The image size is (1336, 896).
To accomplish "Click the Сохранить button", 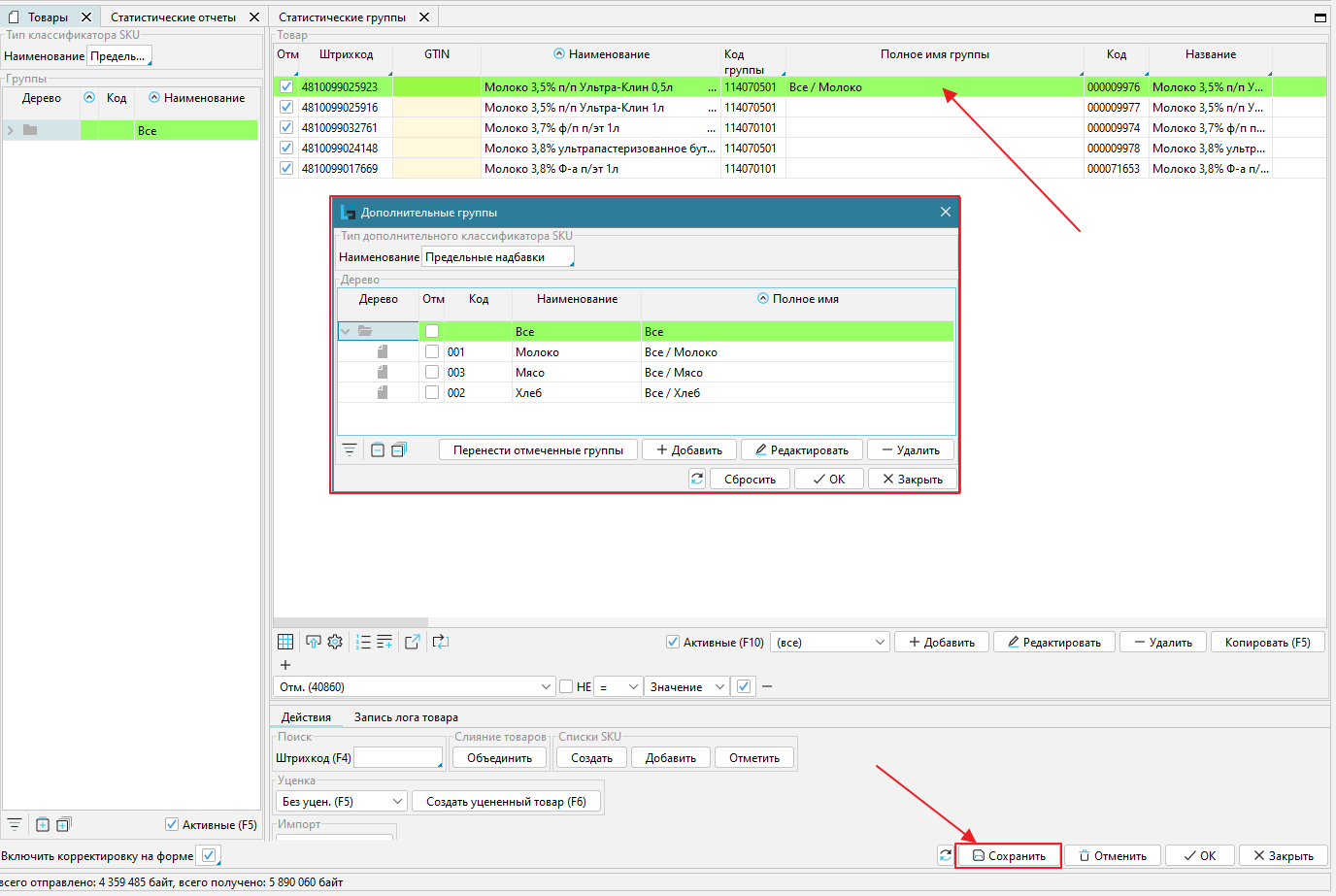I will pyautogui.click(x=1009, y=855).
